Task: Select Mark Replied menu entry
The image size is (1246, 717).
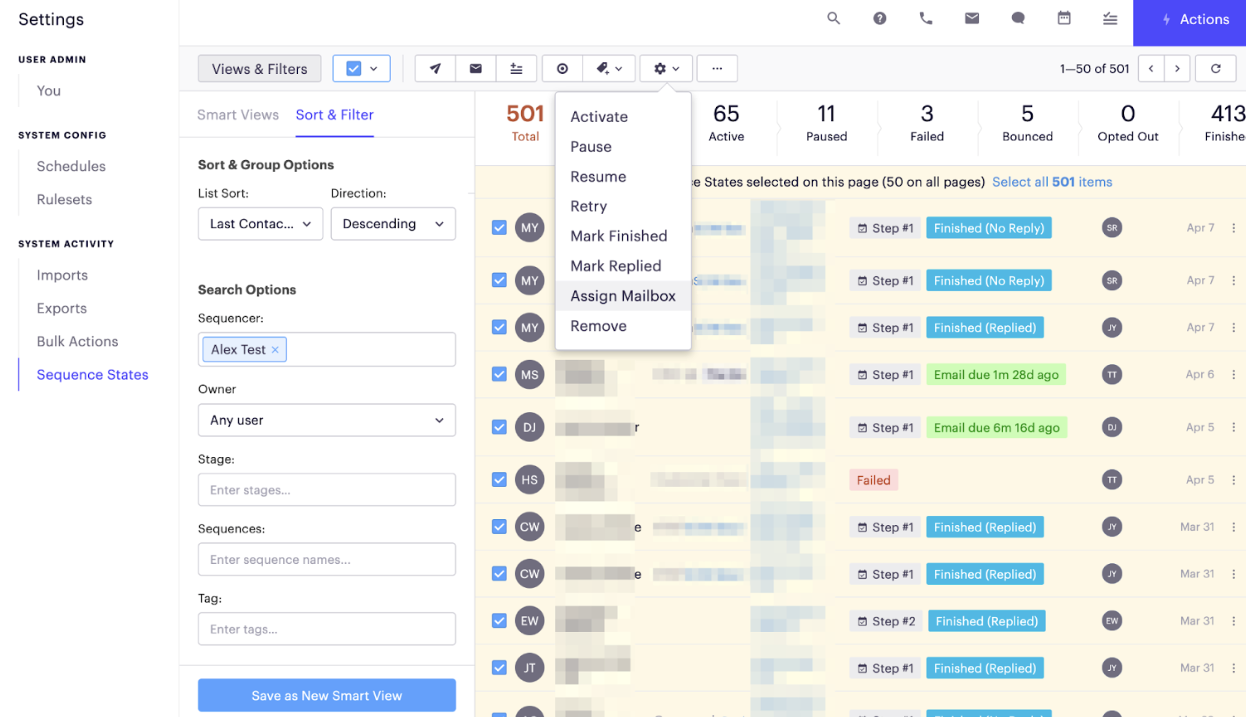Action: (x=623, y=266)
